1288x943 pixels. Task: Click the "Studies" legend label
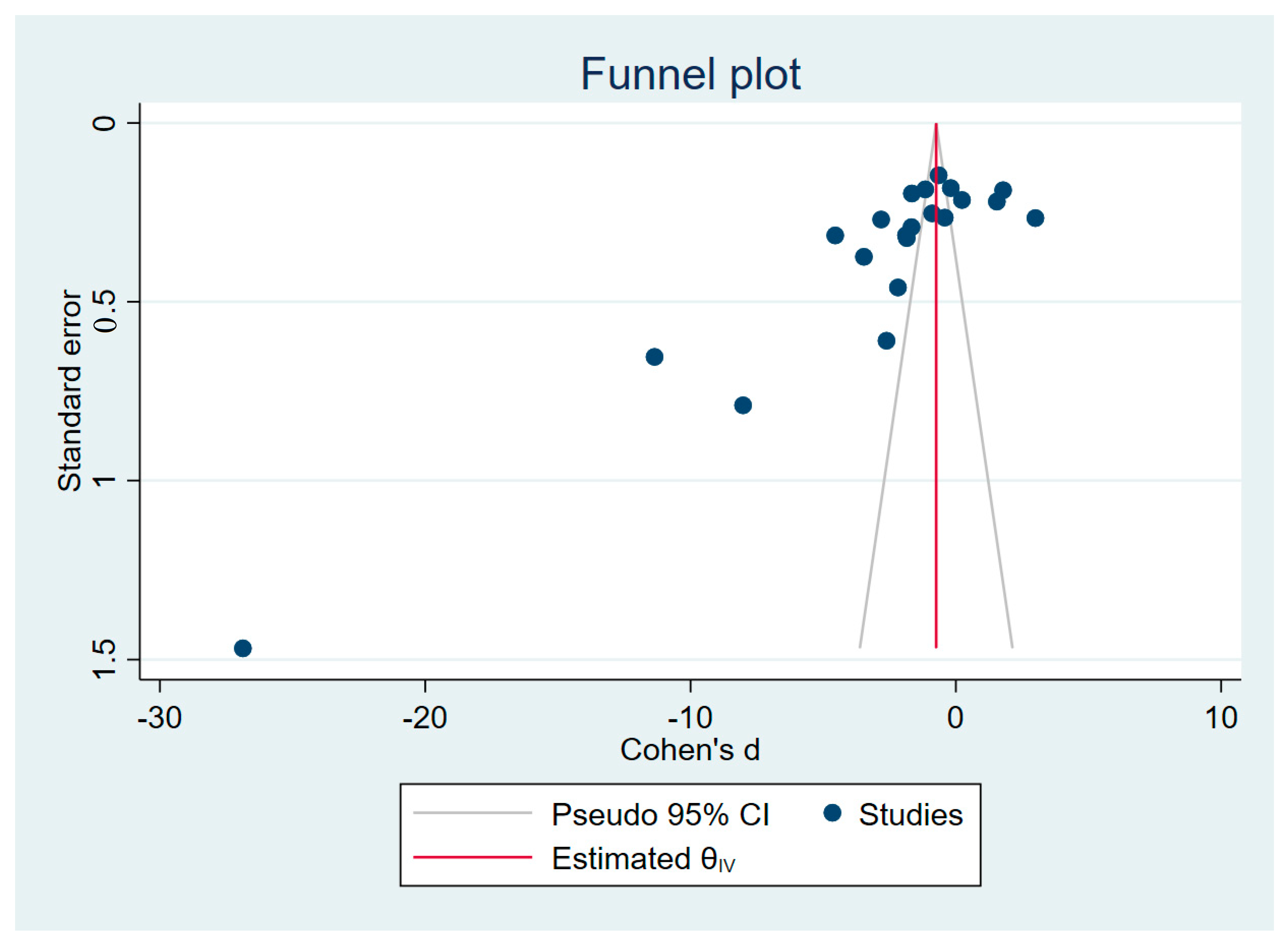(x=911, y=815)
